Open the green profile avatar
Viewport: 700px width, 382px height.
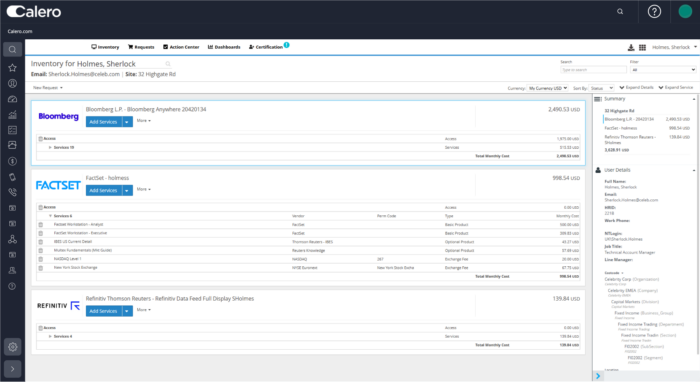685,12
